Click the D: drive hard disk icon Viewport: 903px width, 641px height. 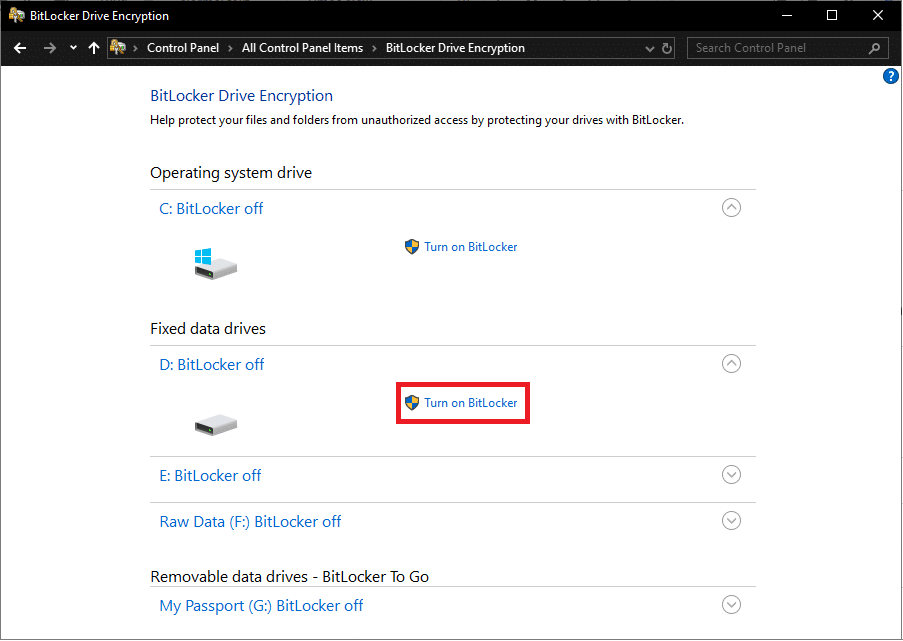(216, 424)
